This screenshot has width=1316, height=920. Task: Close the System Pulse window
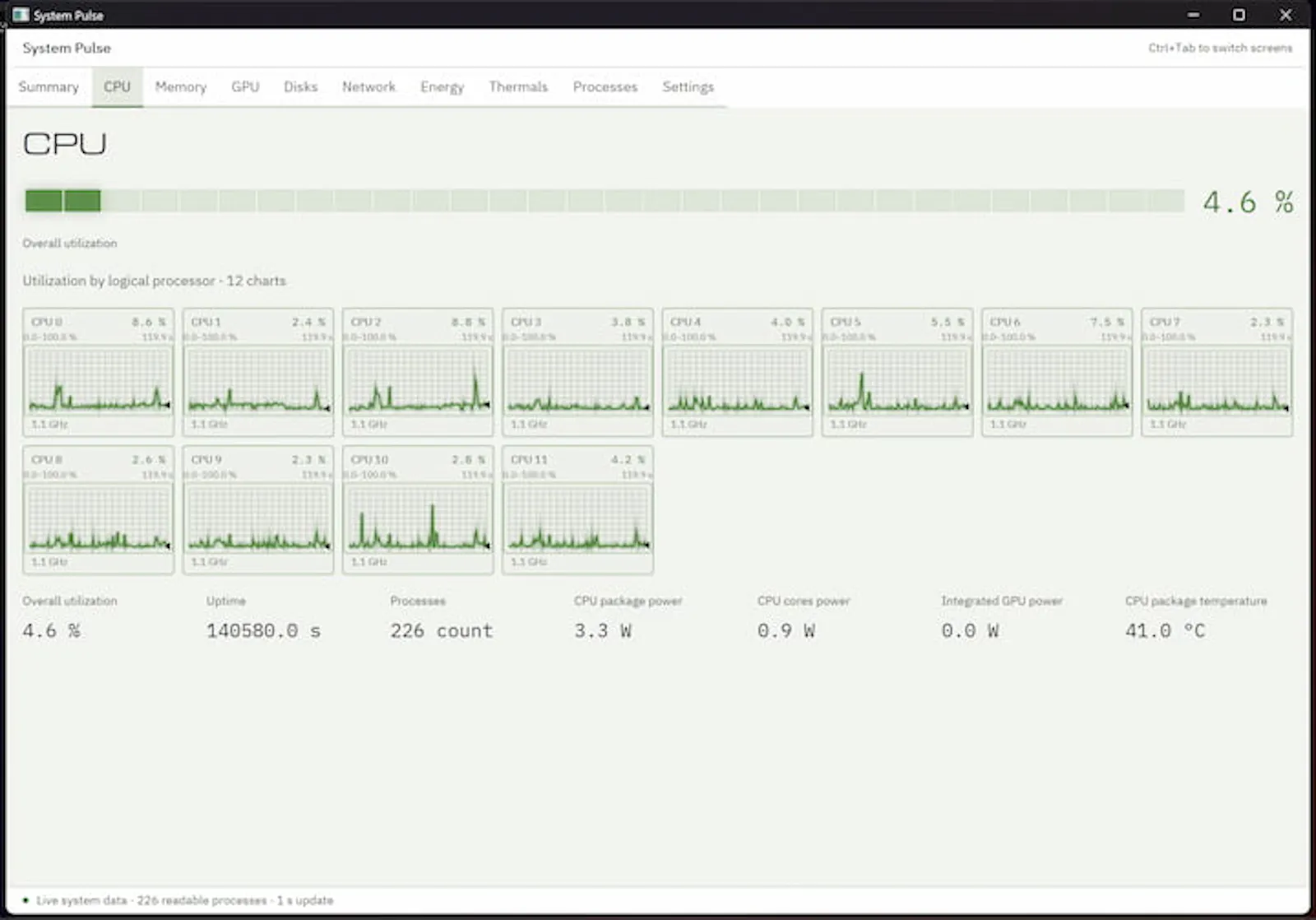point(1286,15)
